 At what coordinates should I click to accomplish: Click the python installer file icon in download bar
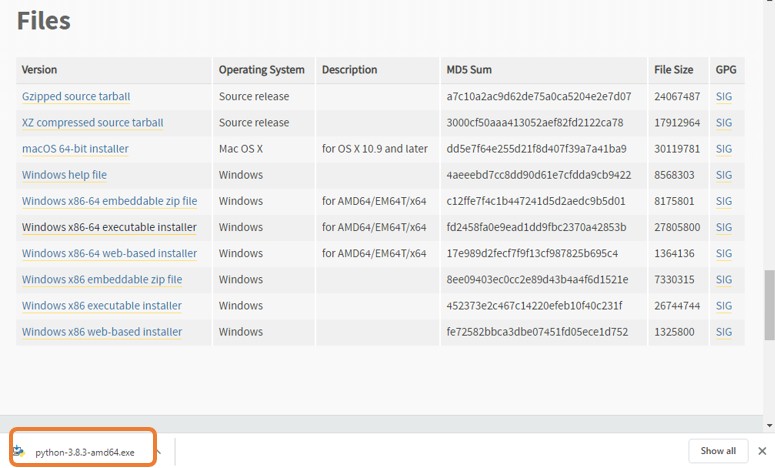tap(19, 451)
